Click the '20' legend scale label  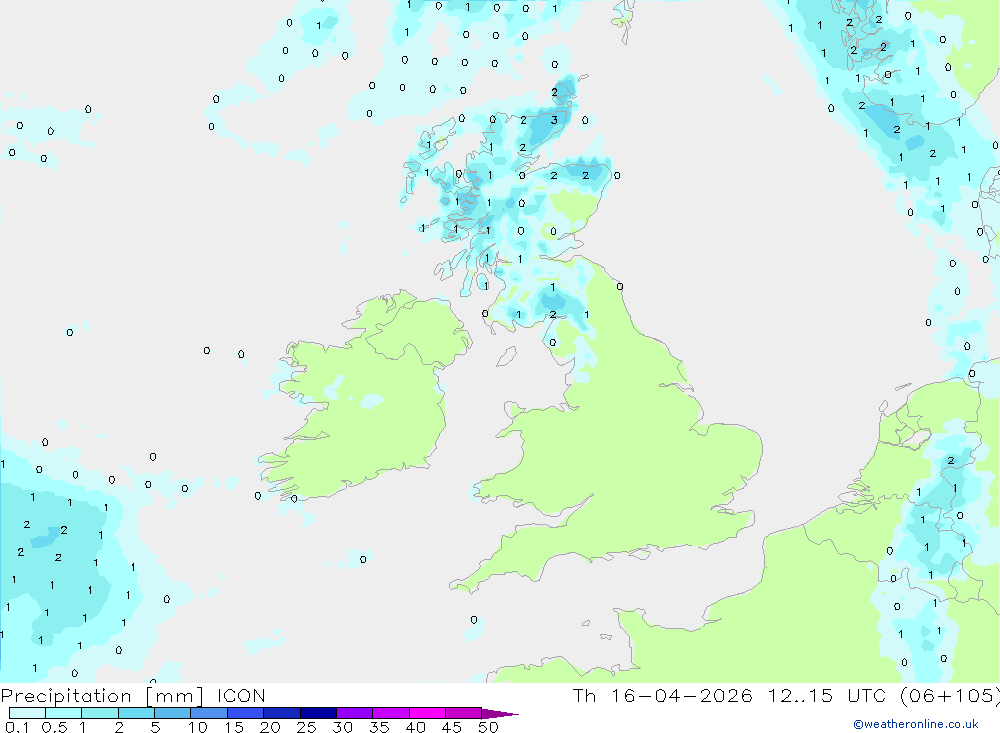pyautogui.click(x=270, y=727)
